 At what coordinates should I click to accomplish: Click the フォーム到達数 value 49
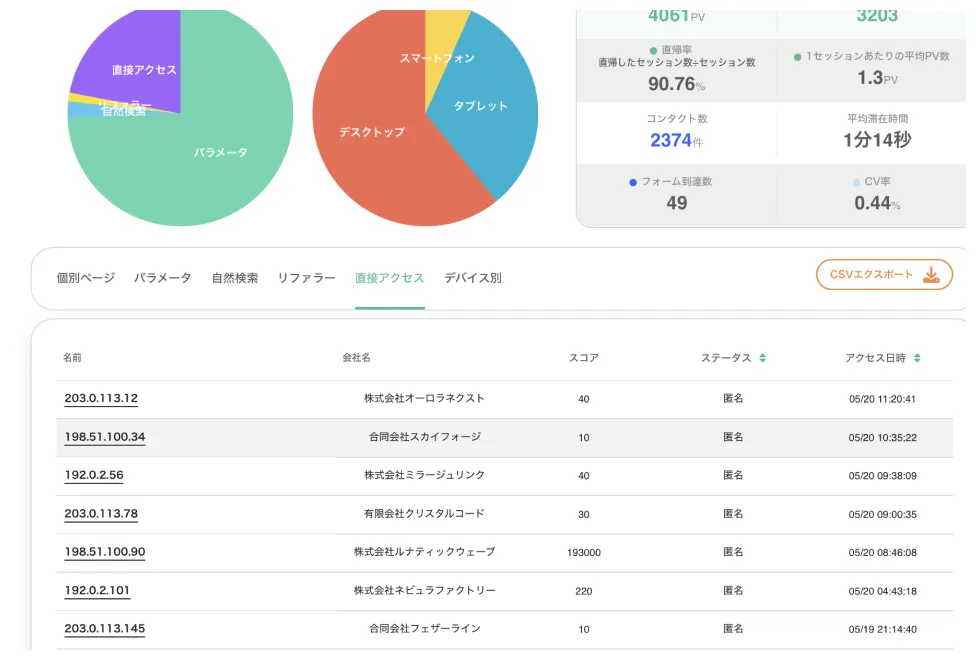click(677, 203)
